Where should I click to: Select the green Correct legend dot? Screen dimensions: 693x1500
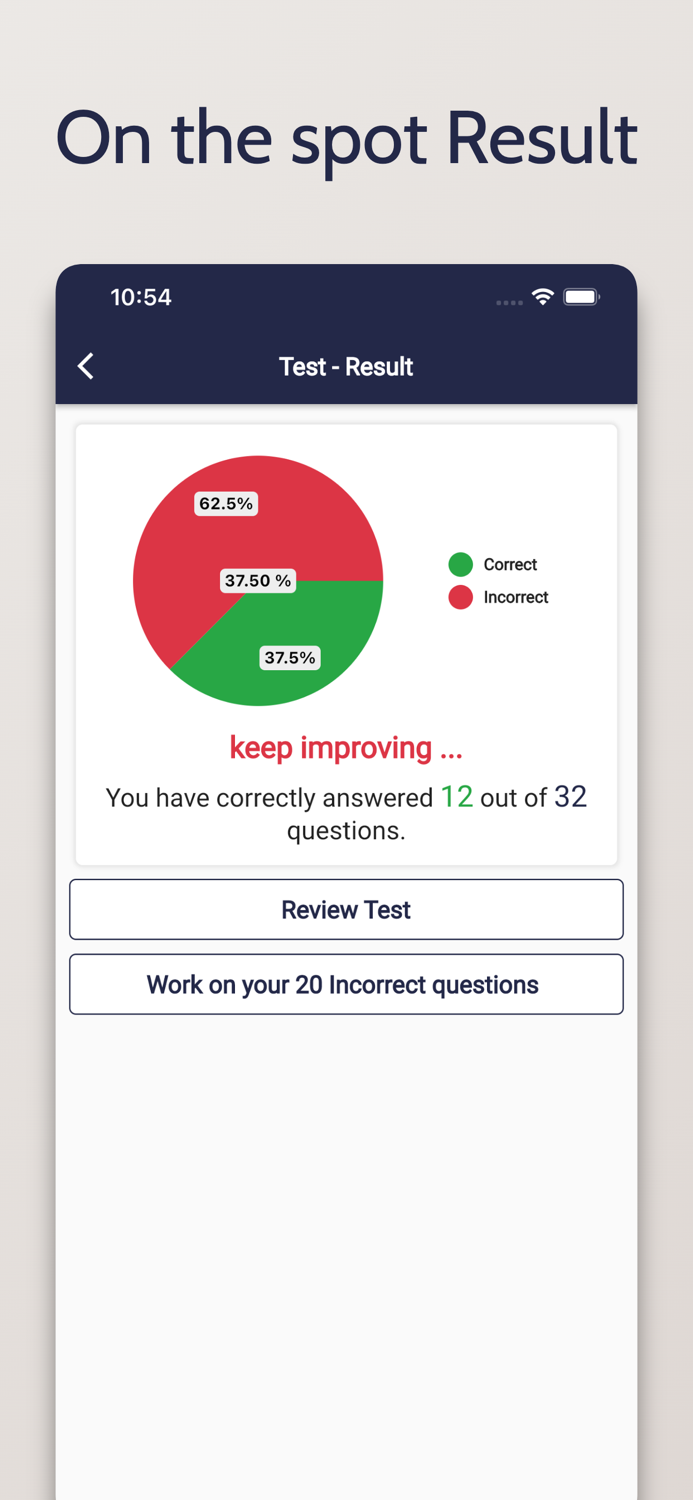[460, 564]
